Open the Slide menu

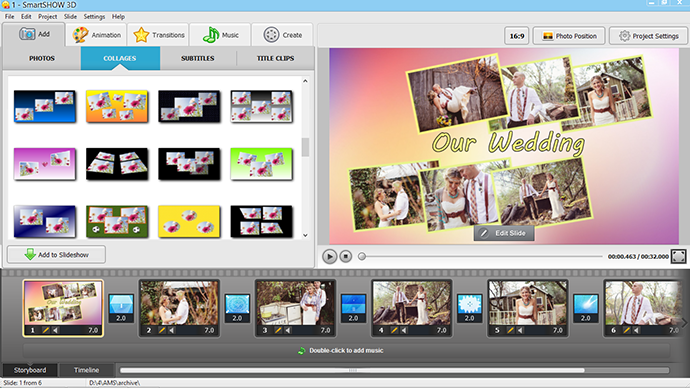pos(70,17)
